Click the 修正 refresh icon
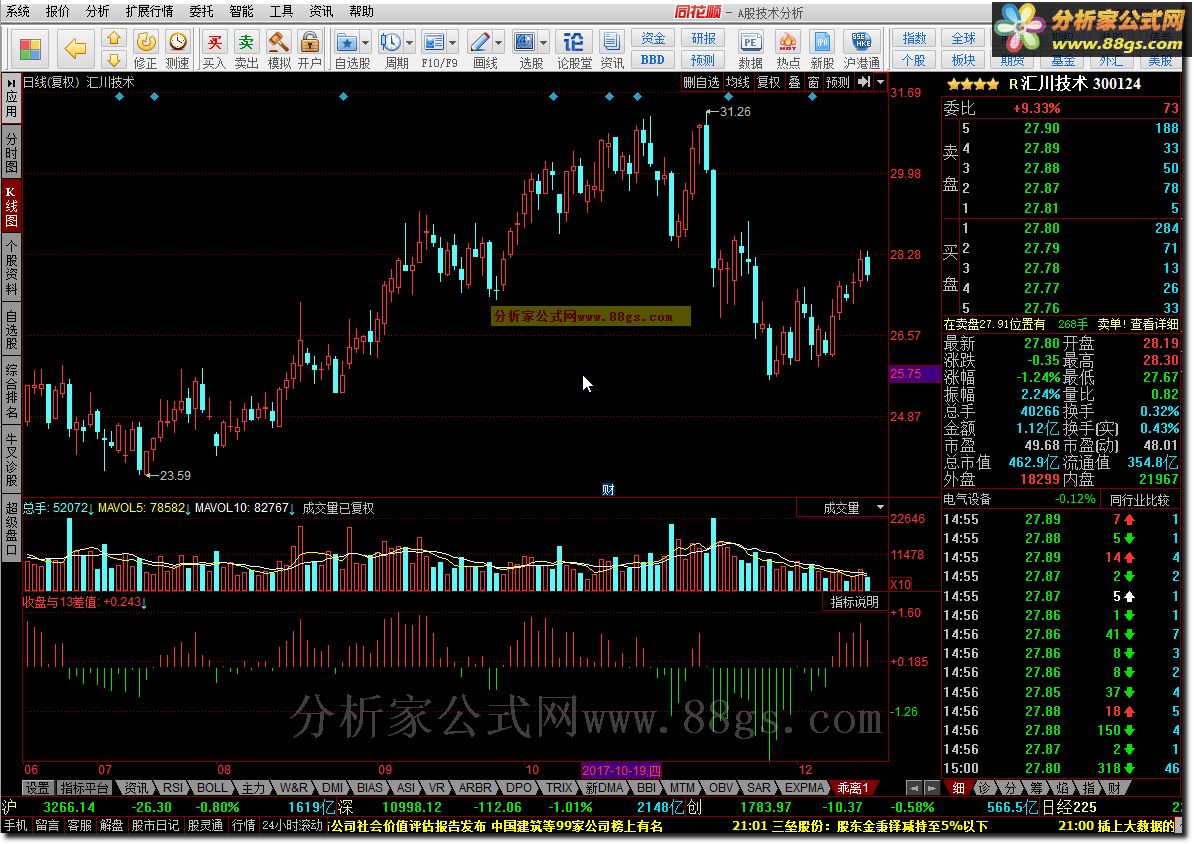 (145, 41)
